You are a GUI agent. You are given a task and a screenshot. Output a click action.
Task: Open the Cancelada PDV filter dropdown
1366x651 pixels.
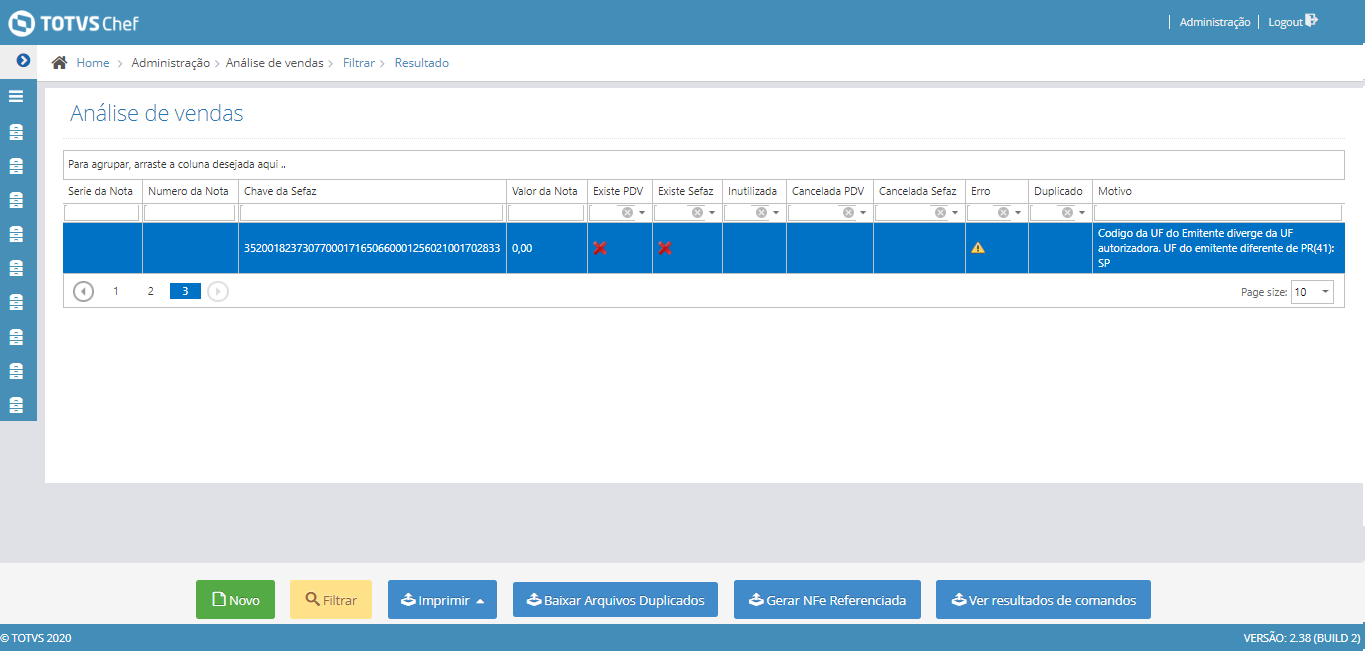(x=862, y=213)
